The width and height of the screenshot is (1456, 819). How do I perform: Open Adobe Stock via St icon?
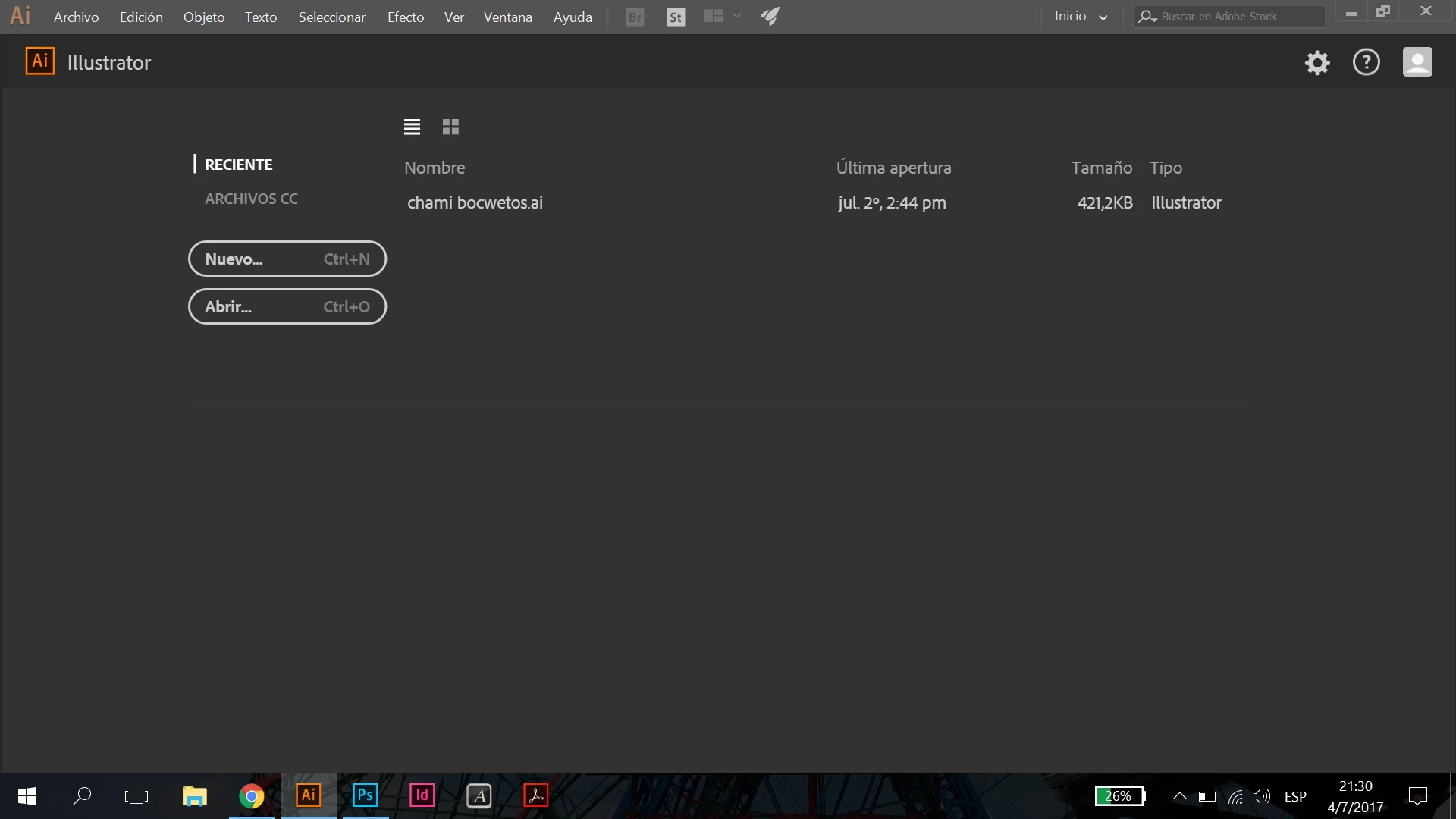click(675, 17)
